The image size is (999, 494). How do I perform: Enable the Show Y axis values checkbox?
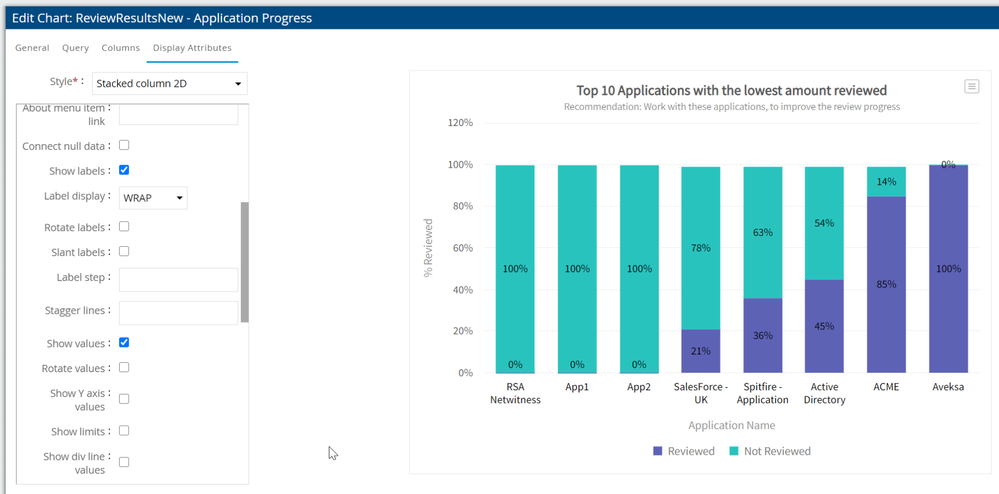point(124,398)
